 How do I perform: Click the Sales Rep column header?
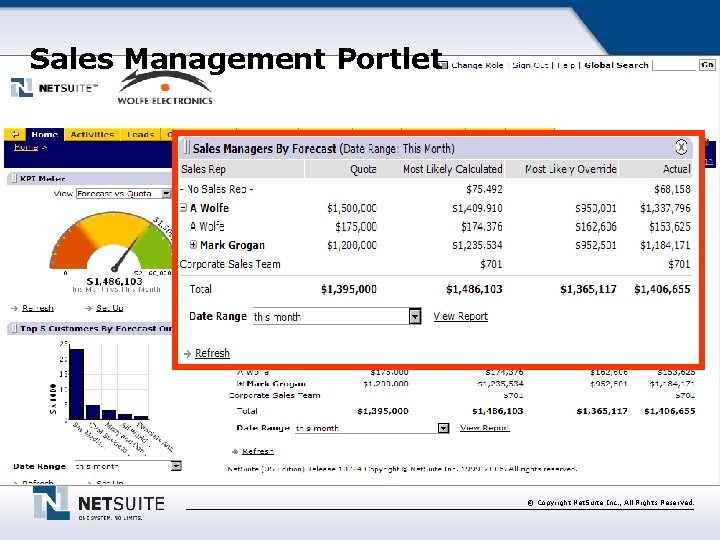pyautogui.click(x=203, y=169)
